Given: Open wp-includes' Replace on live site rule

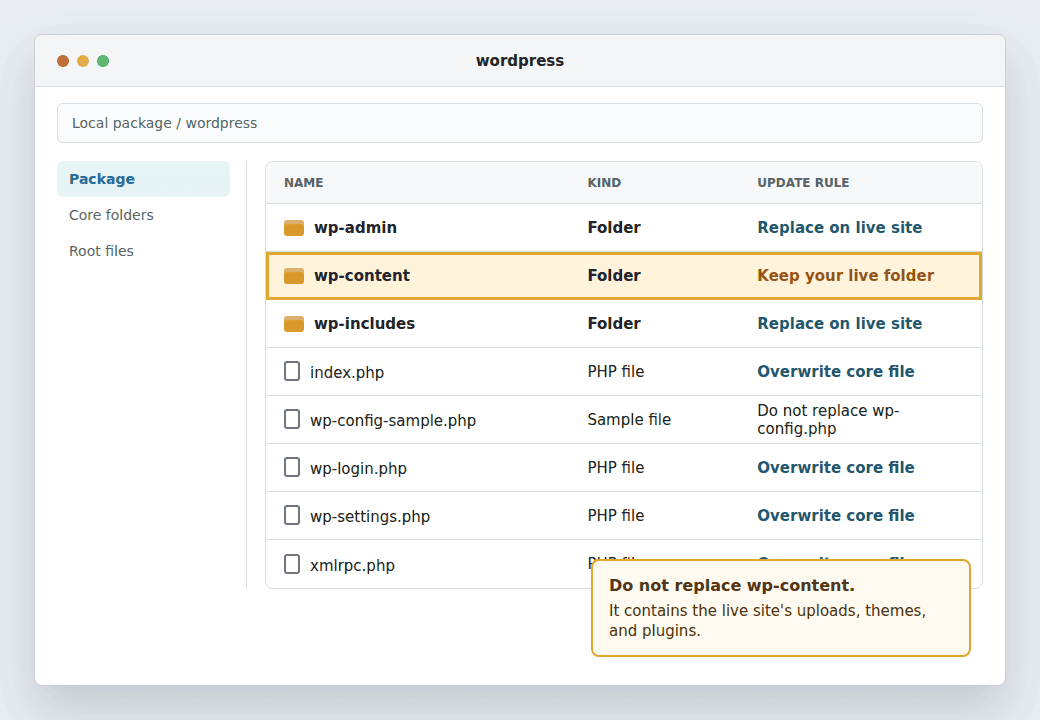Looking at the screenshot, I should (840, 324).
